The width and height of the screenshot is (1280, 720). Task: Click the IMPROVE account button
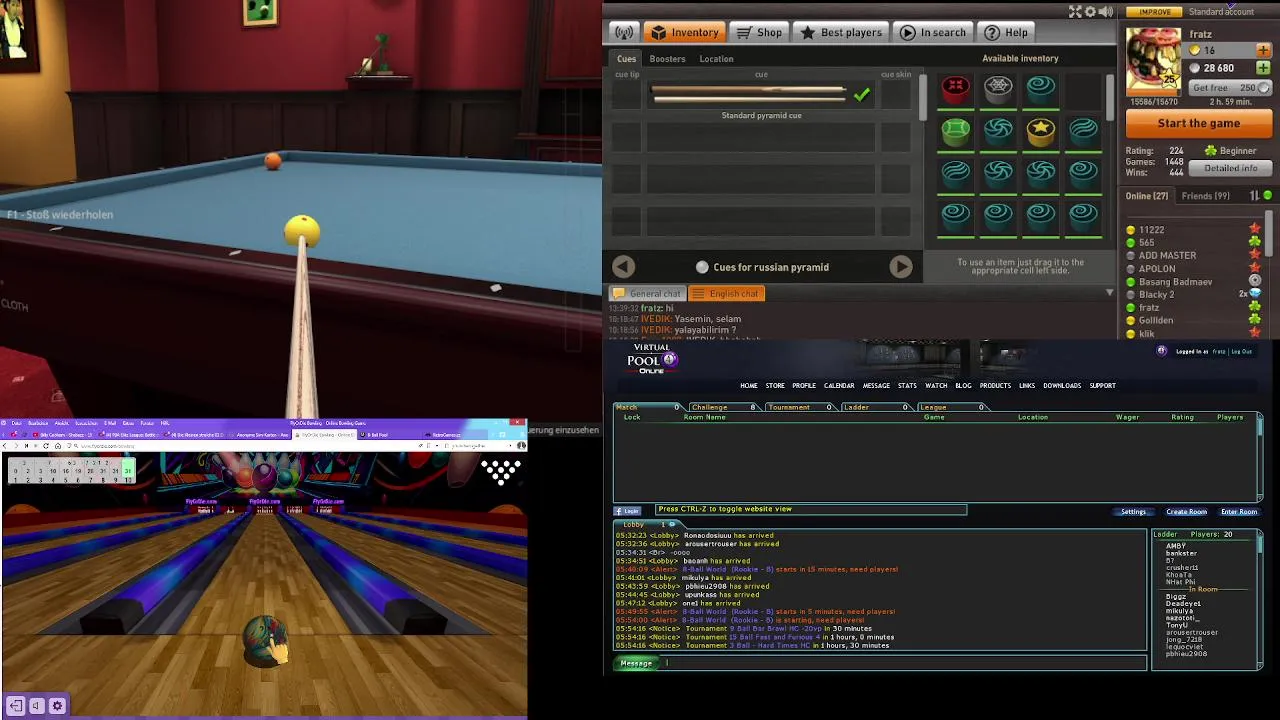(x=1155, y=12)
